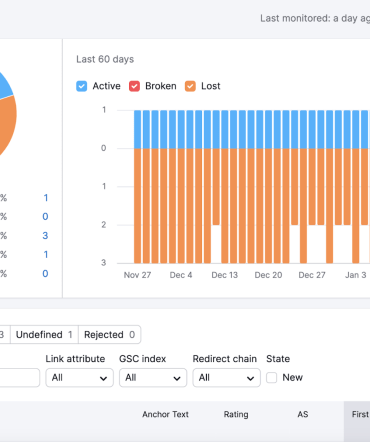Select the Rejected tab
Screen dimensions: 370x442
tap(109, 334)
